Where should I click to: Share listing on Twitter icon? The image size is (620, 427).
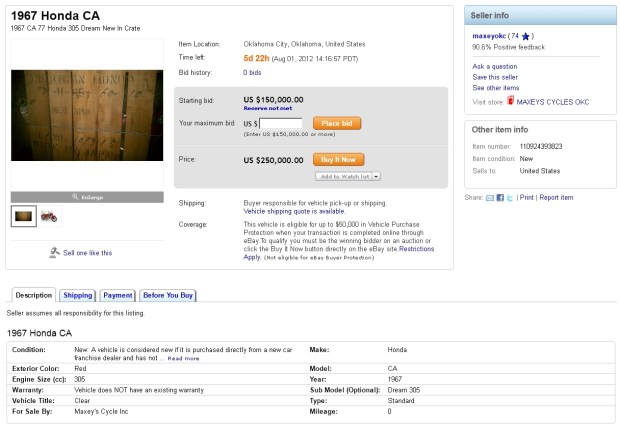pyautogui.click(x=508, y=198)
